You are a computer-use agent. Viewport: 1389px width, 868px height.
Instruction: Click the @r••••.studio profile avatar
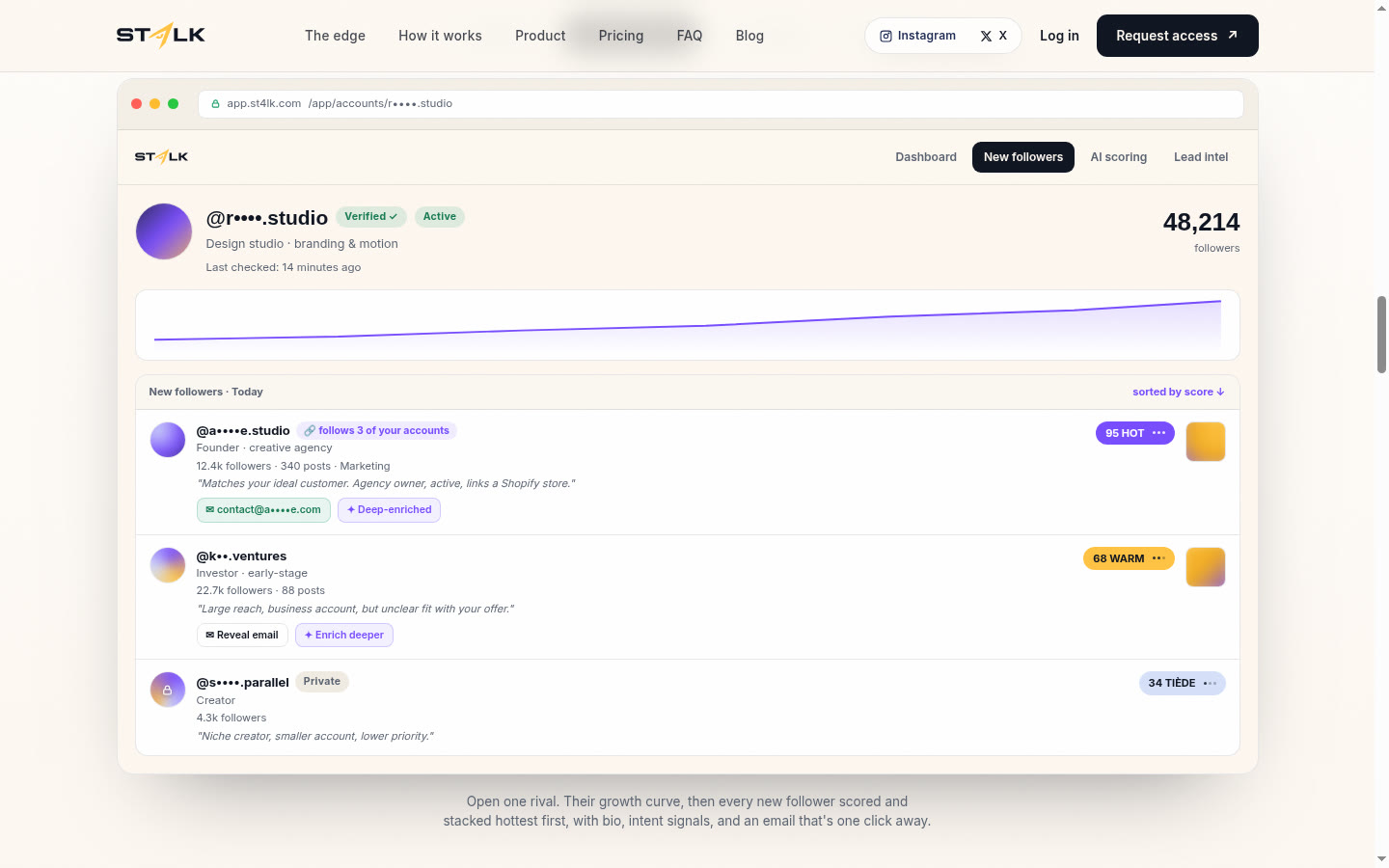(x=164, y=231)
